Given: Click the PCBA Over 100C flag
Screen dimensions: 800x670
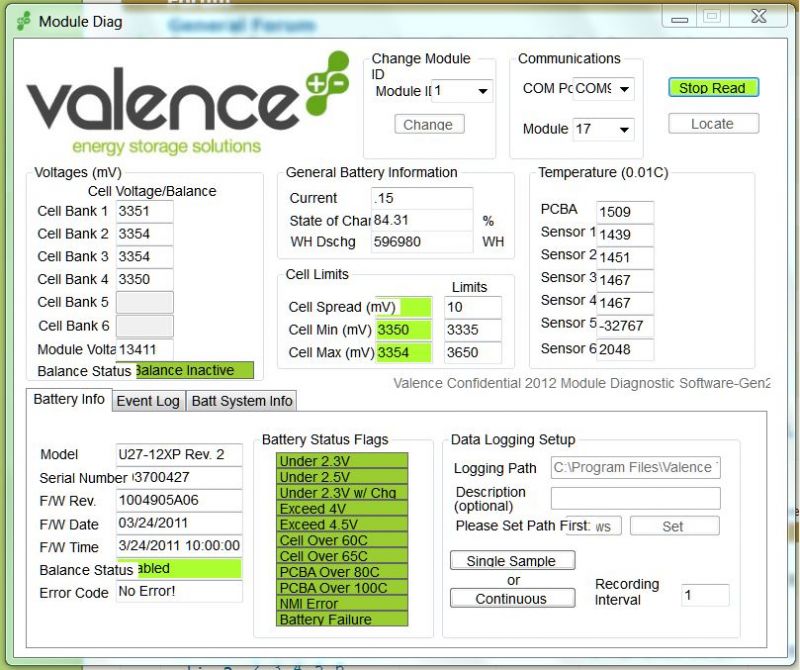Looking at the screenshot, I should click(x=342, y=587).
